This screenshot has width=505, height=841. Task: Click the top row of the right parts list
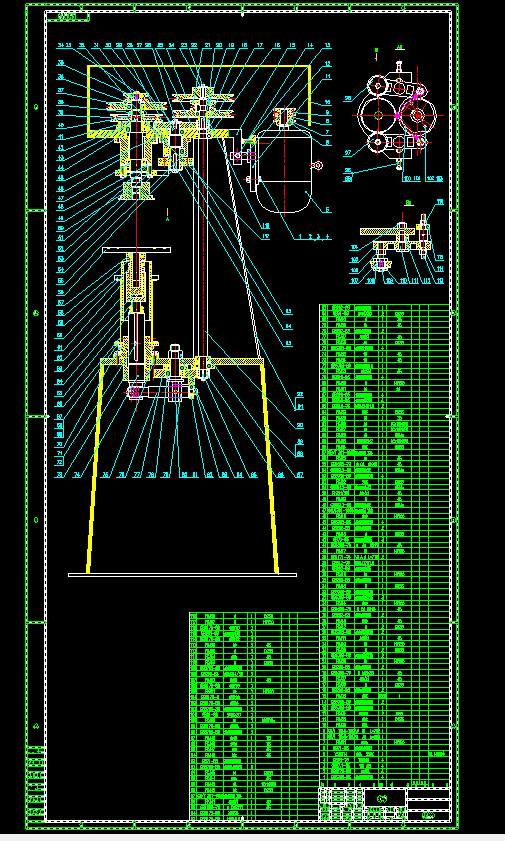point(384,308)
